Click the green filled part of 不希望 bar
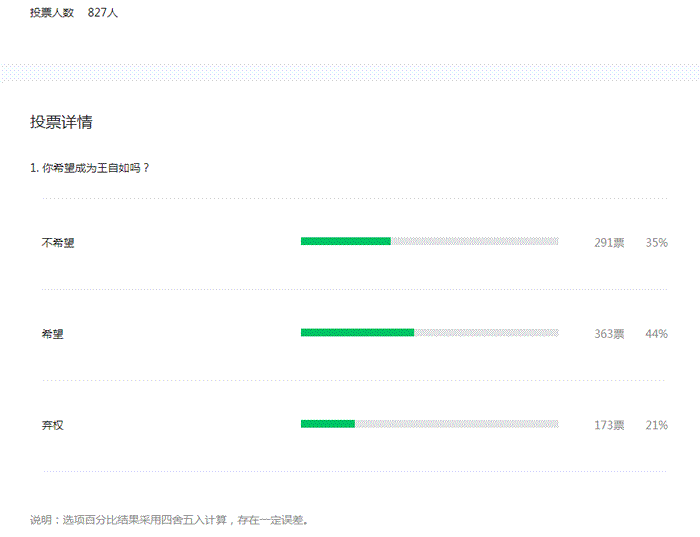This screenshot has width=700, height=537. point(345,241)
